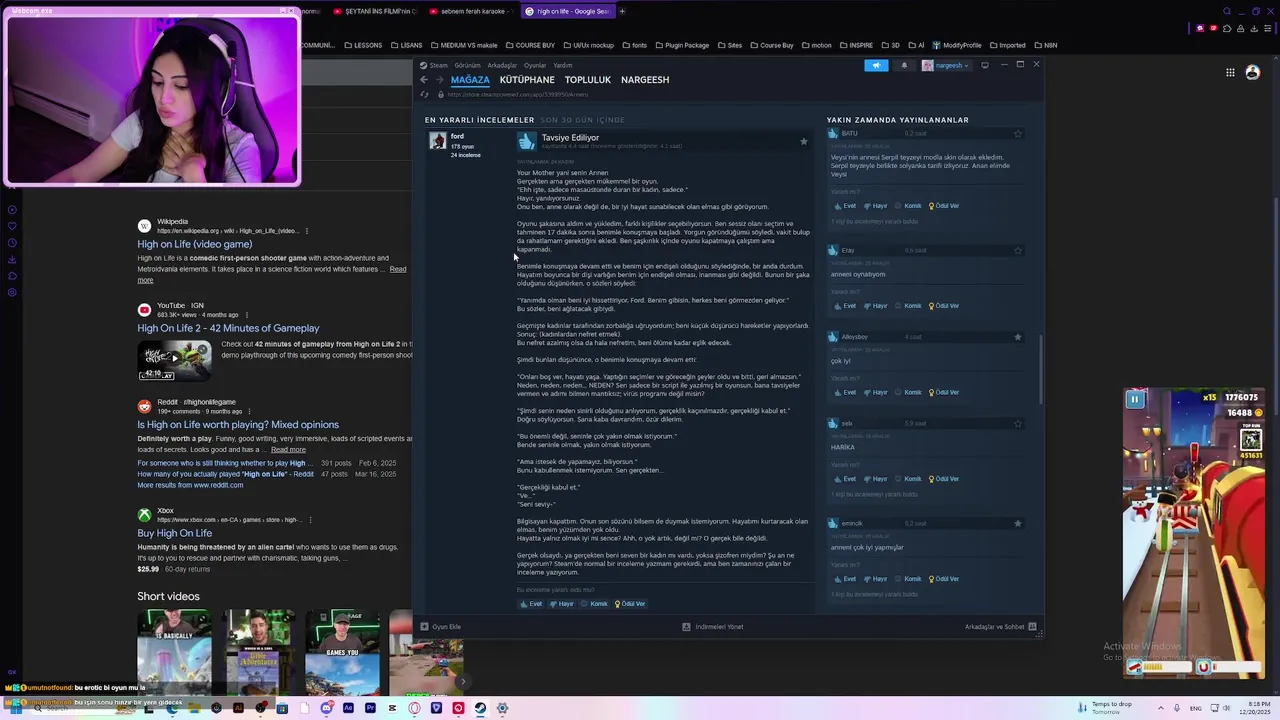Vote Evet on Alkoyboy's review
1280x720 pixels.
coord(845,393)
